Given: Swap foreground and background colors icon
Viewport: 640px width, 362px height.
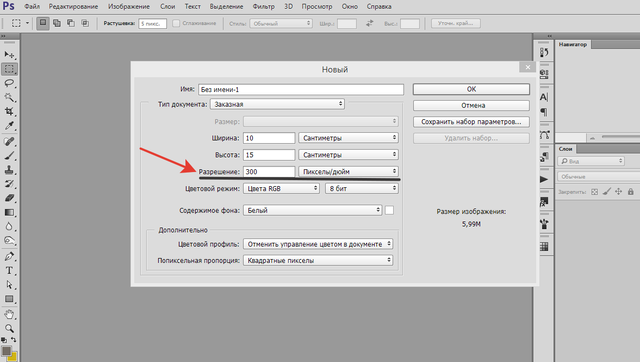Looking at the screenshot, I should click(13, 340).
